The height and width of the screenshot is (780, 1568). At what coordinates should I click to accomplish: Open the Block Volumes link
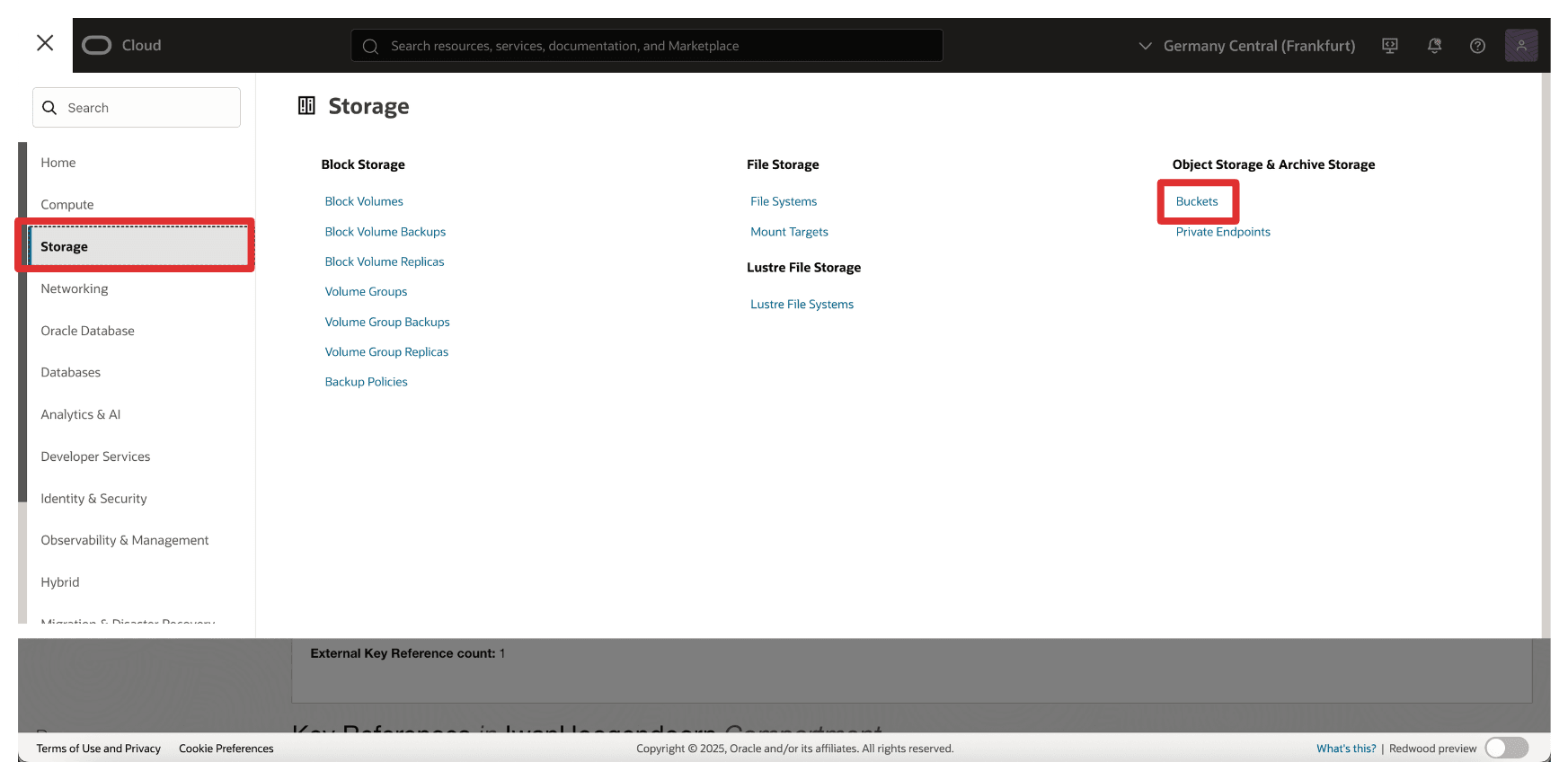(x=364, y=201)
